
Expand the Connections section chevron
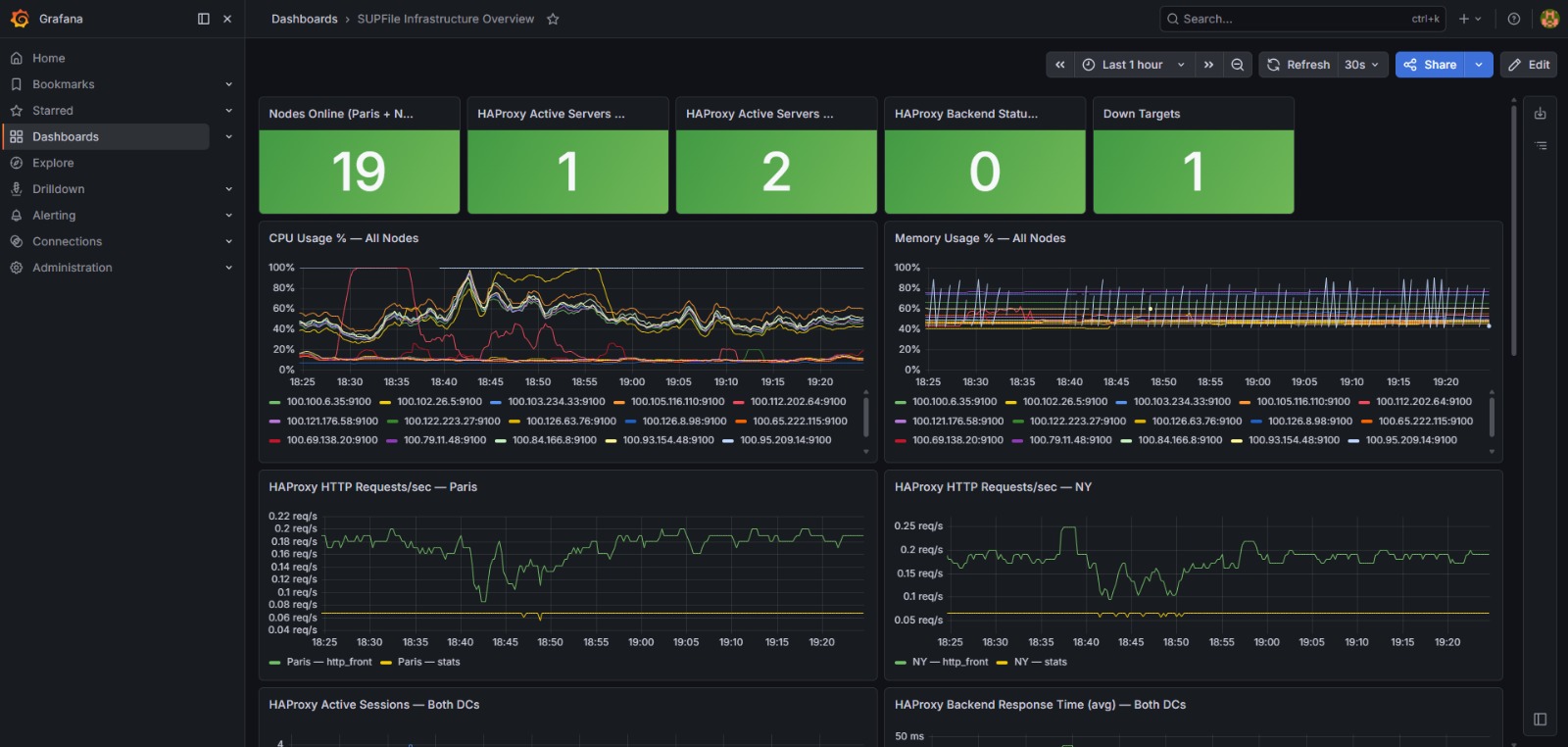tap(228, 241)
